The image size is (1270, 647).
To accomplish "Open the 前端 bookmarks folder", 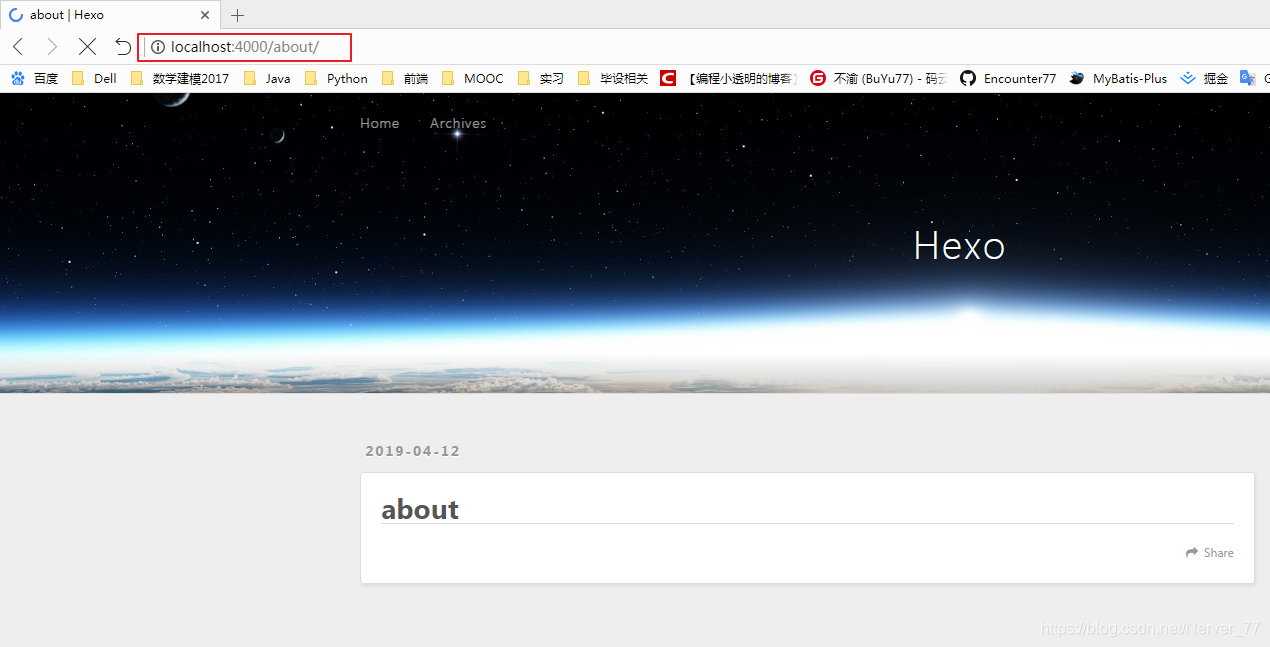I will [405, 78].
